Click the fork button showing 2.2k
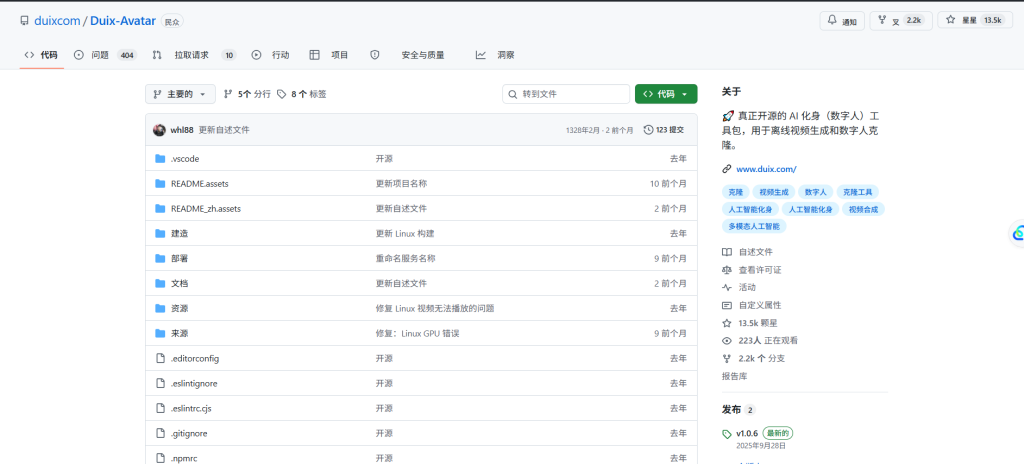Screen dimensions: 1024x464 point(901,21)
